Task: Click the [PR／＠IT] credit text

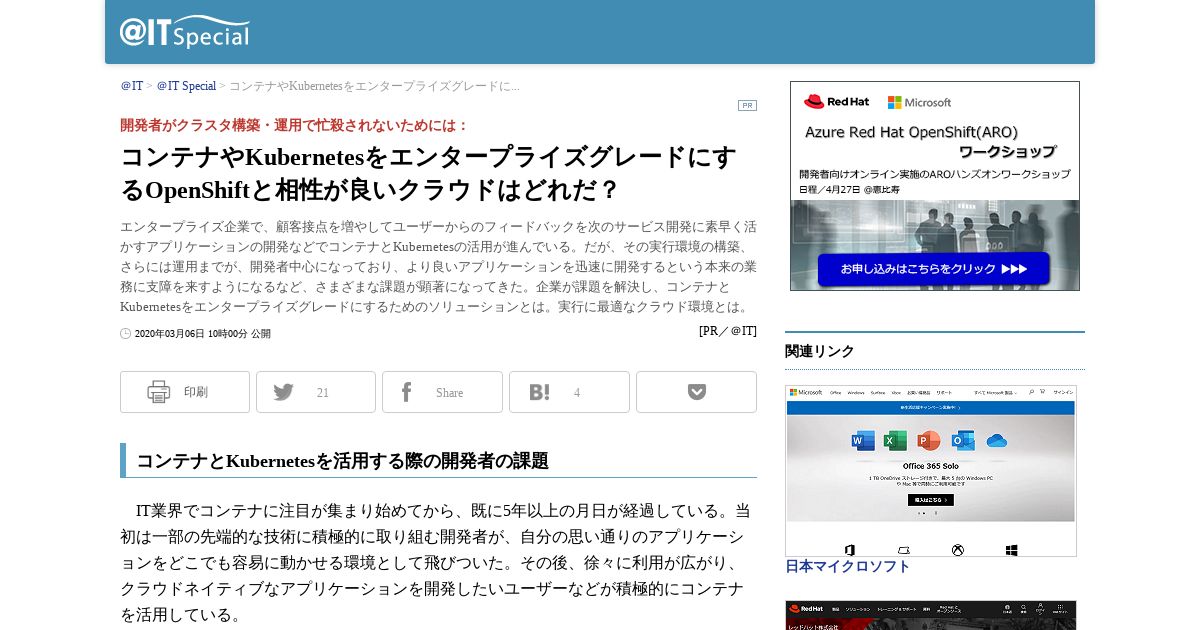Action: coord(728,331)
